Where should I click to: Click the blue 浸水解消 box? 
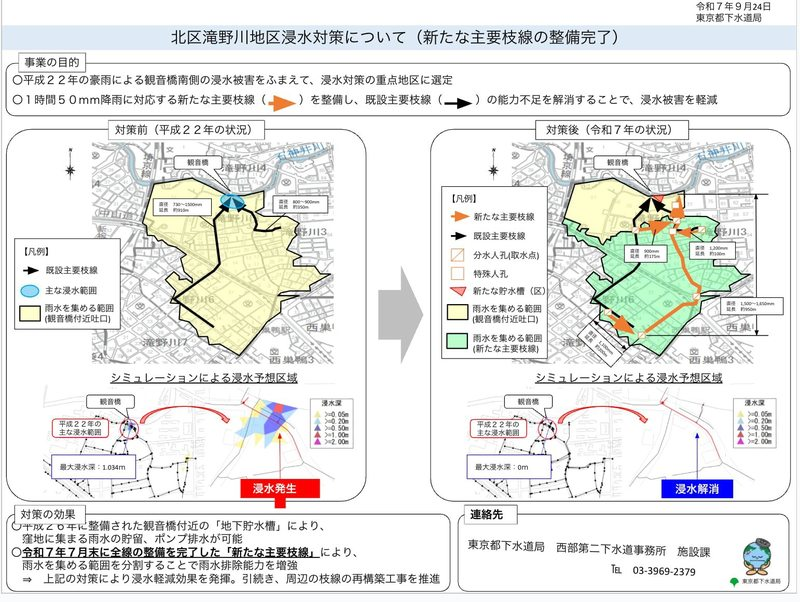697,489
